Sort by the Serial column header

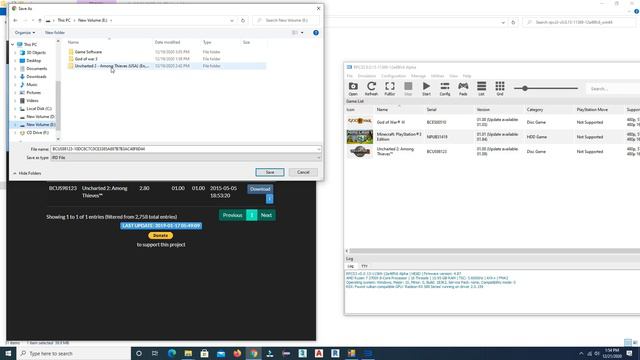pyautogui.click(x=431, y=110)
